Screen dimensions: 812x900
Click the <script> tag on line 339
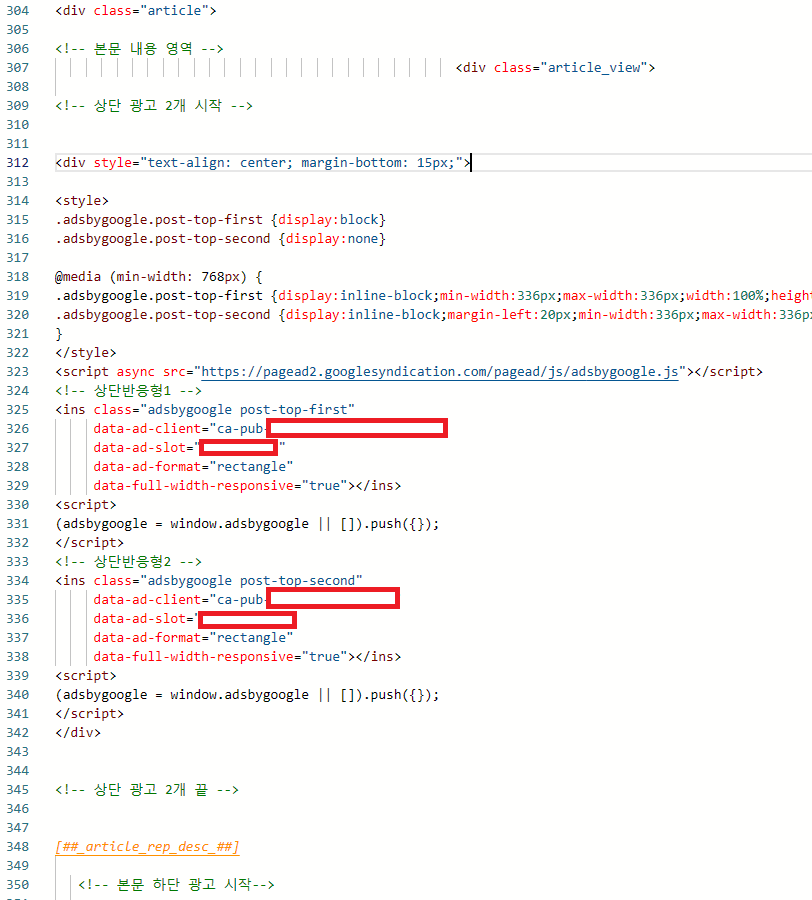tap(86, 676)
